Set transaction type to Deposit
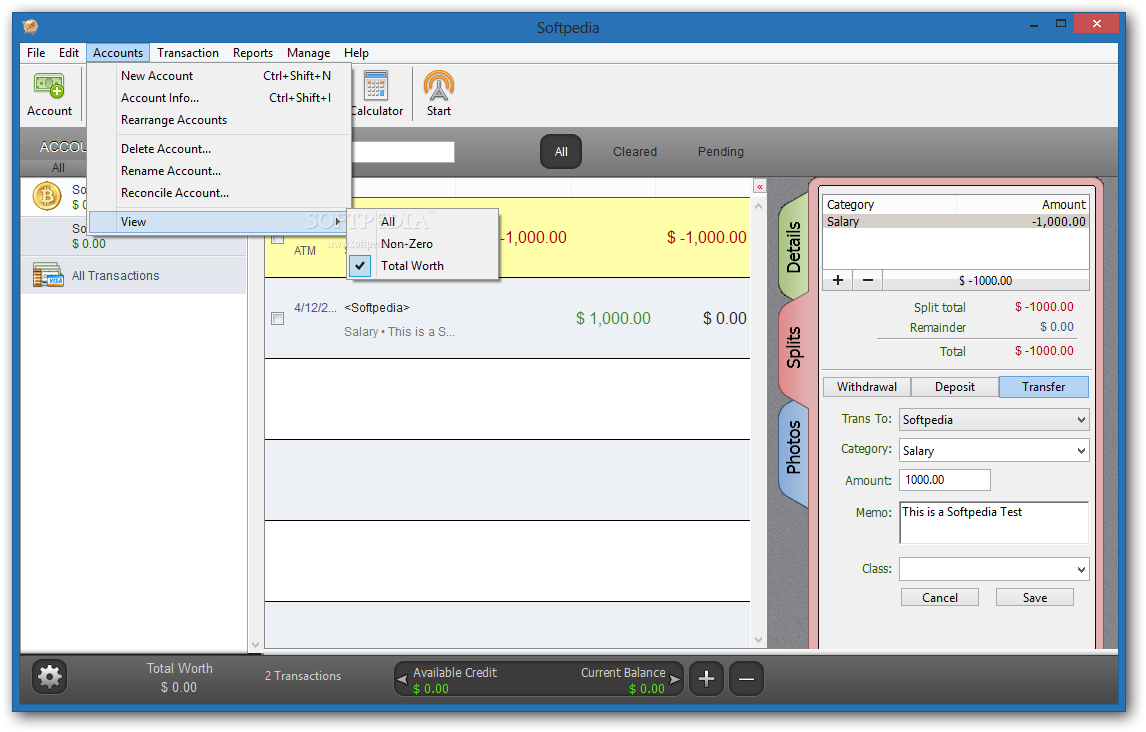Screen dimensions: 1146x732 pos(955,387)
